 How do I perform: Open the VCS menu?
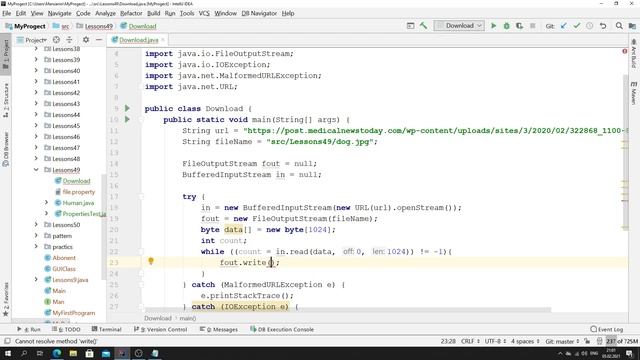[x=204, y=13]
